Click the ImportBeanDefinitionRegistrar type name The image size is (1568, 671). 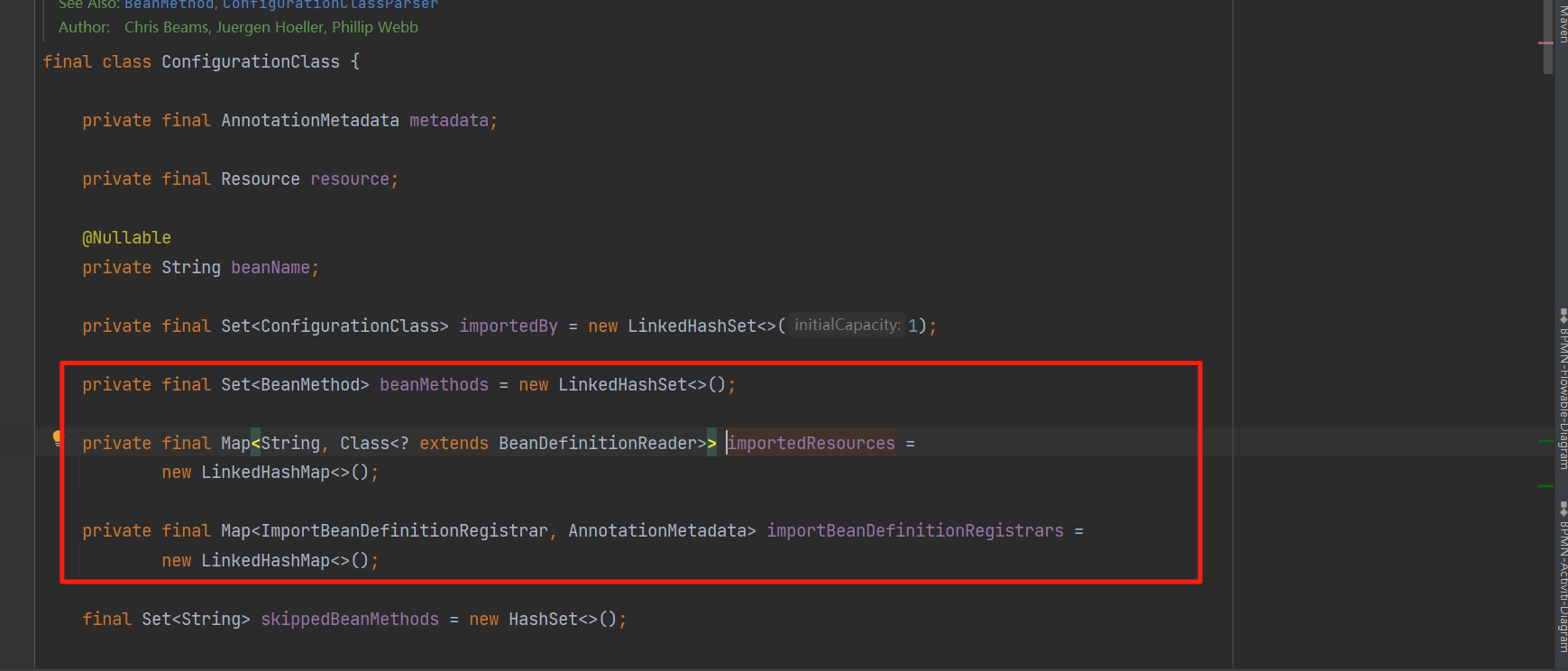(404, 530)
